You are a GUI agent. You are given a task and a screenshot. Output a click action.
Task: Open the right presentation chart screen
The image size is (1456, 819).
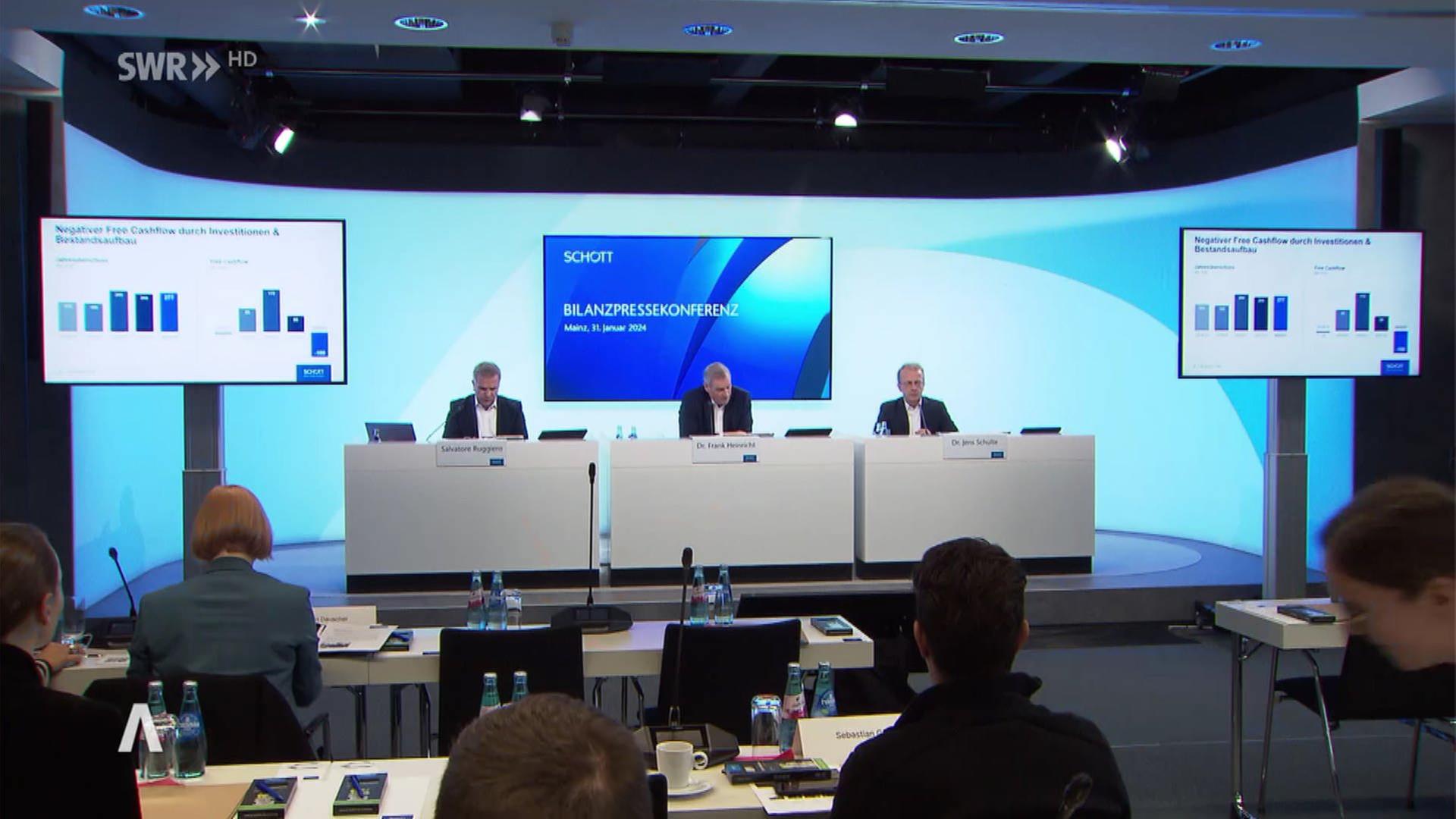click(1300, 303)
